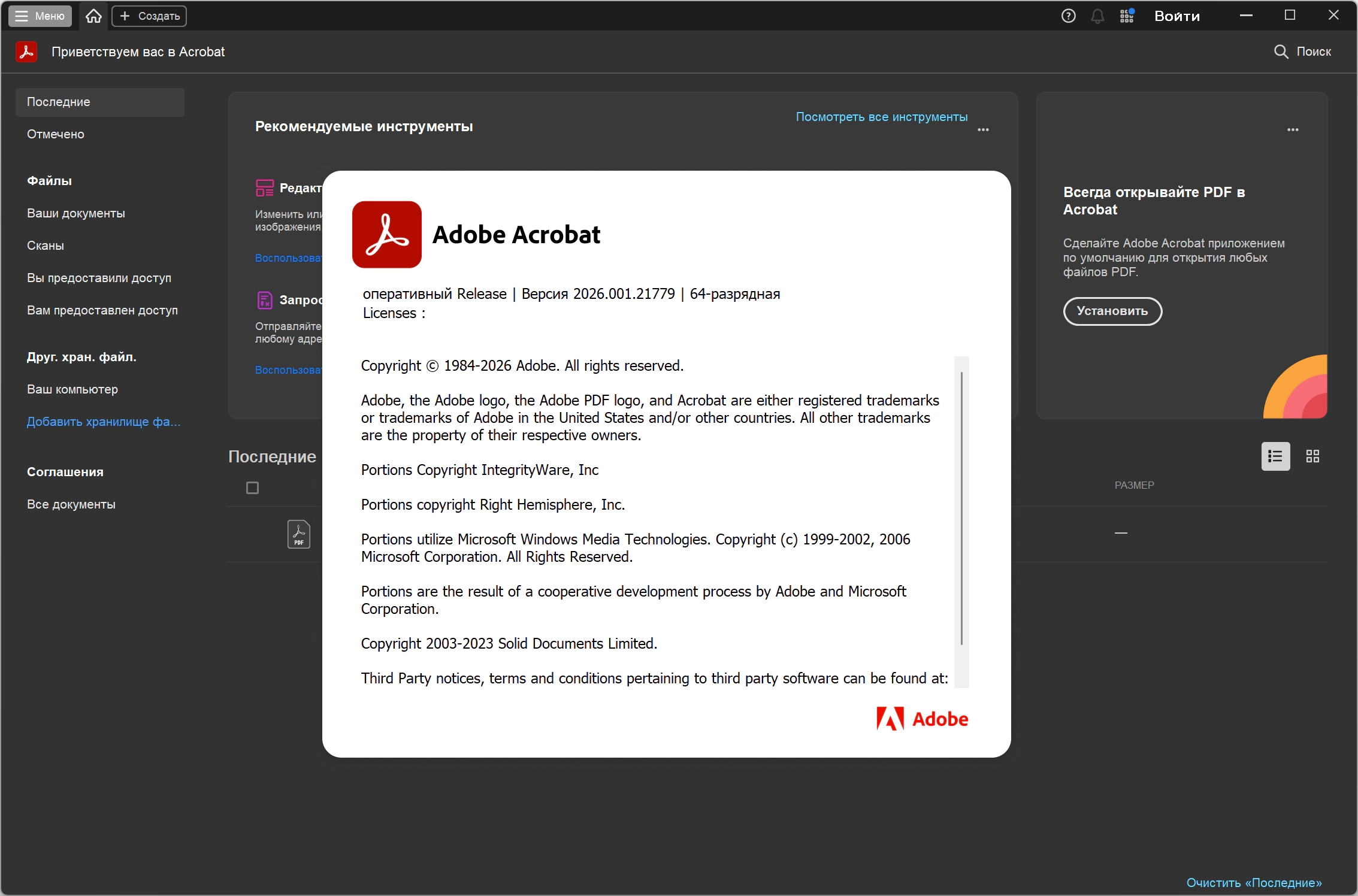Select Последние in the sidebar
1358x896 pixels.
[x=99, y=102]
